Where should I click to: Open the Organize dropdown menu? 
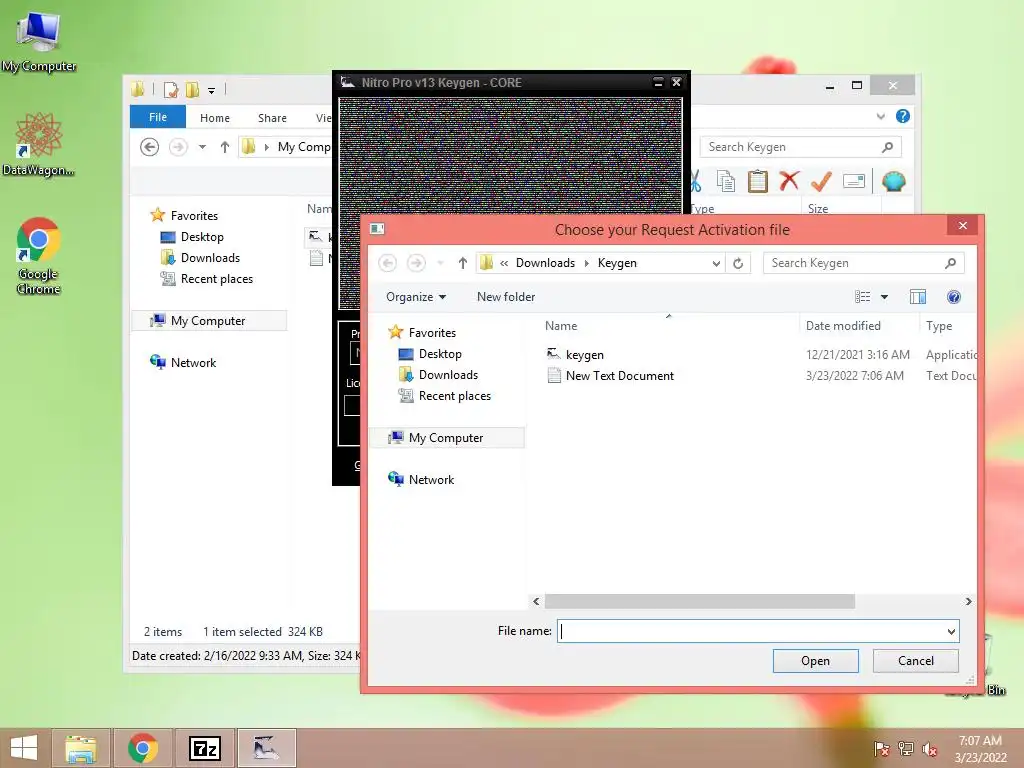point(416,297)
